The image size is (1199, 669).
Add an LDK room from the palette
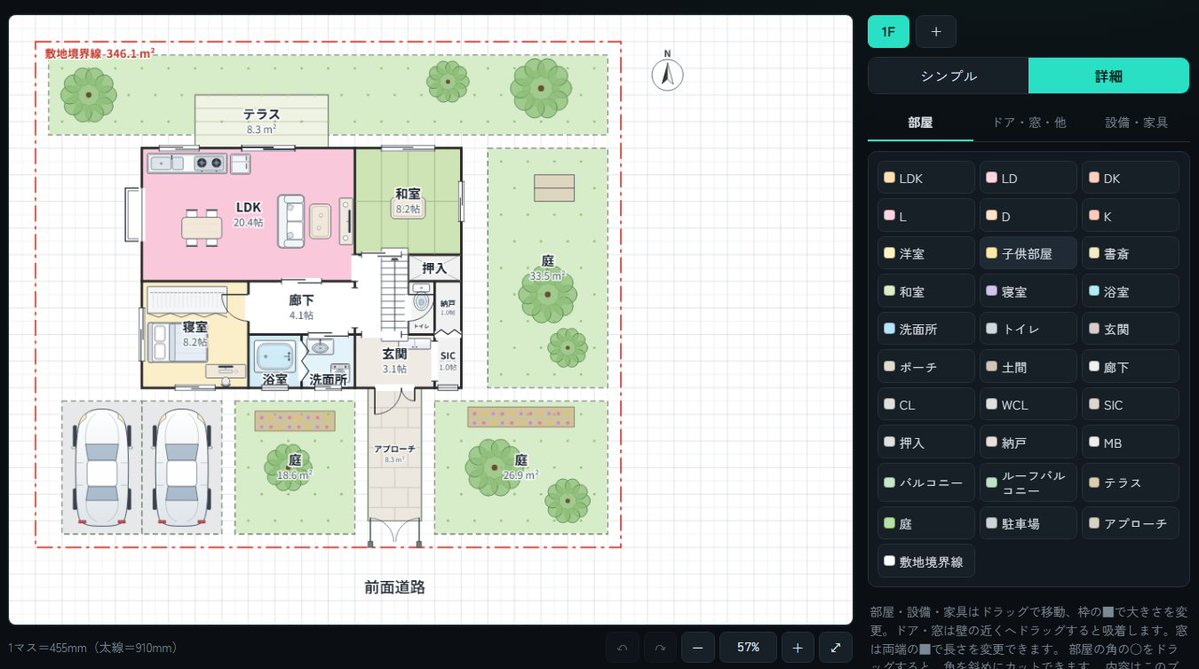925,177
